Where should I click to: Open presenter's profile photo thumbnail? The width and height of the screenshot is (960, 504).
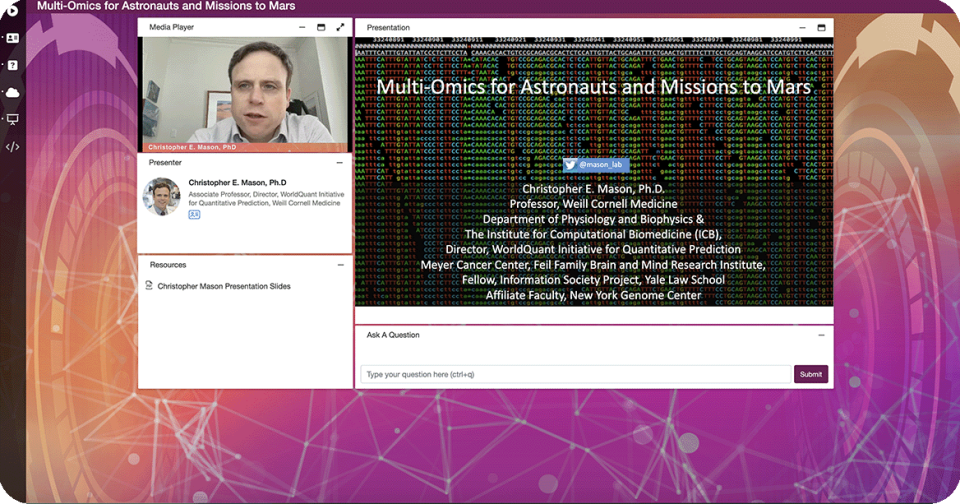[x=162, y=197]
